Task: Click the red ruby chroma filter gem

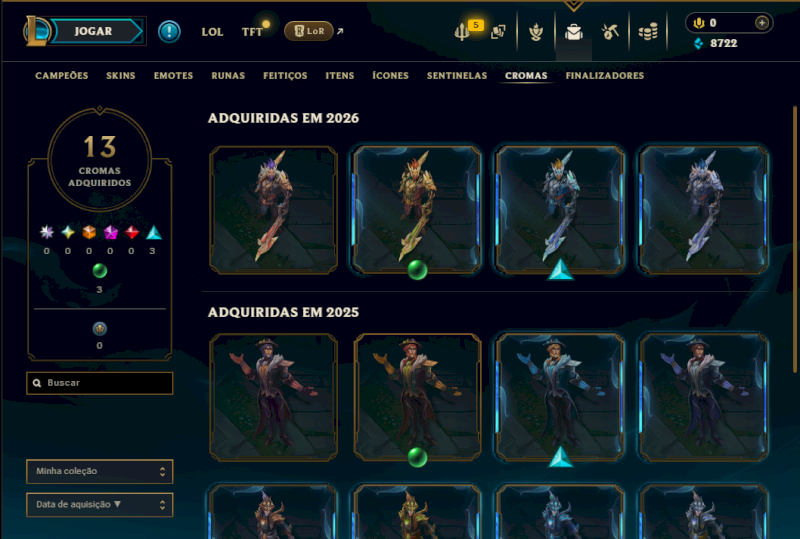Action: 132,233
